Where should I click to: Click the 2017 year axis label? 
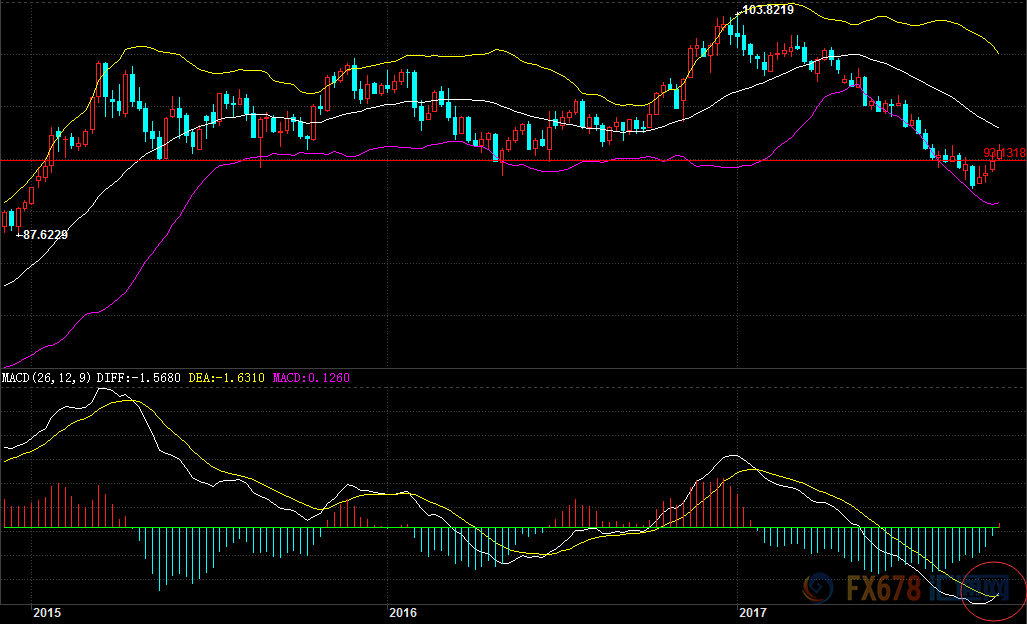pyautogui.click(x=753, y=613)
